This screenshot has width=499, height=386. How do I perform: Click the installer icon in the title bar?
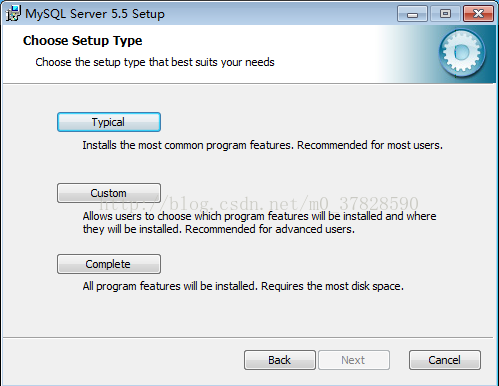13,13
